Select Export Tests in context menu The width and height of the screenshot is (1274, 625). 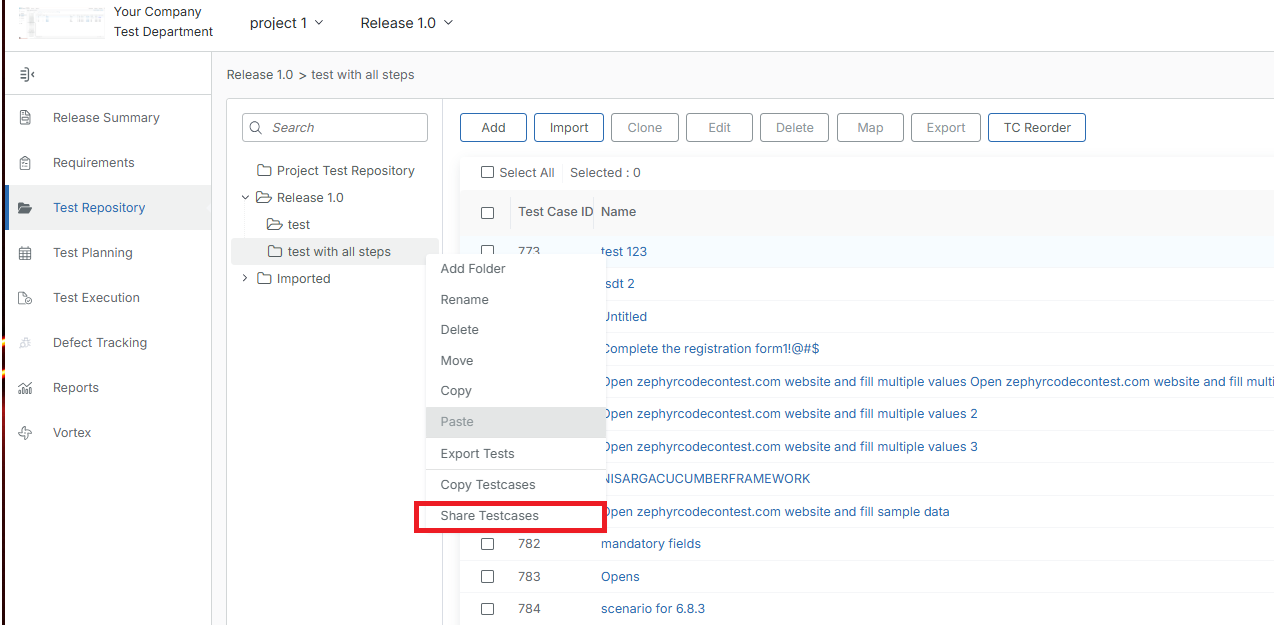(x=478, y=454)
